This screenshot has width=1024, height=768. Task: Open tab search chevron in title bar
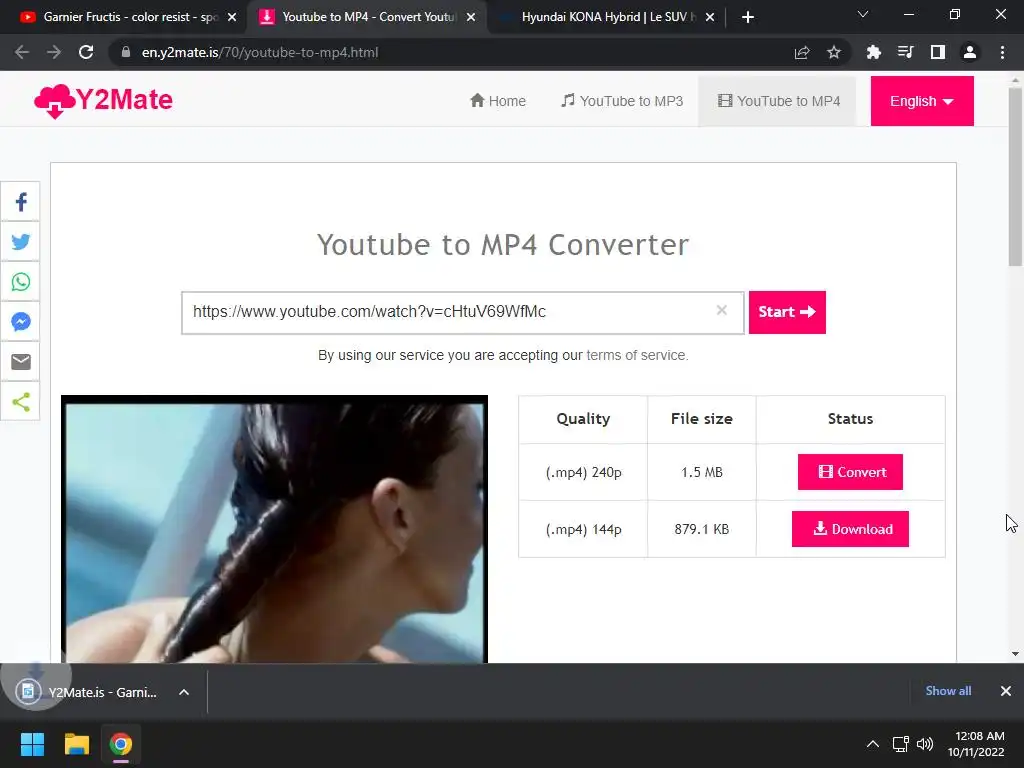(863, 14)
